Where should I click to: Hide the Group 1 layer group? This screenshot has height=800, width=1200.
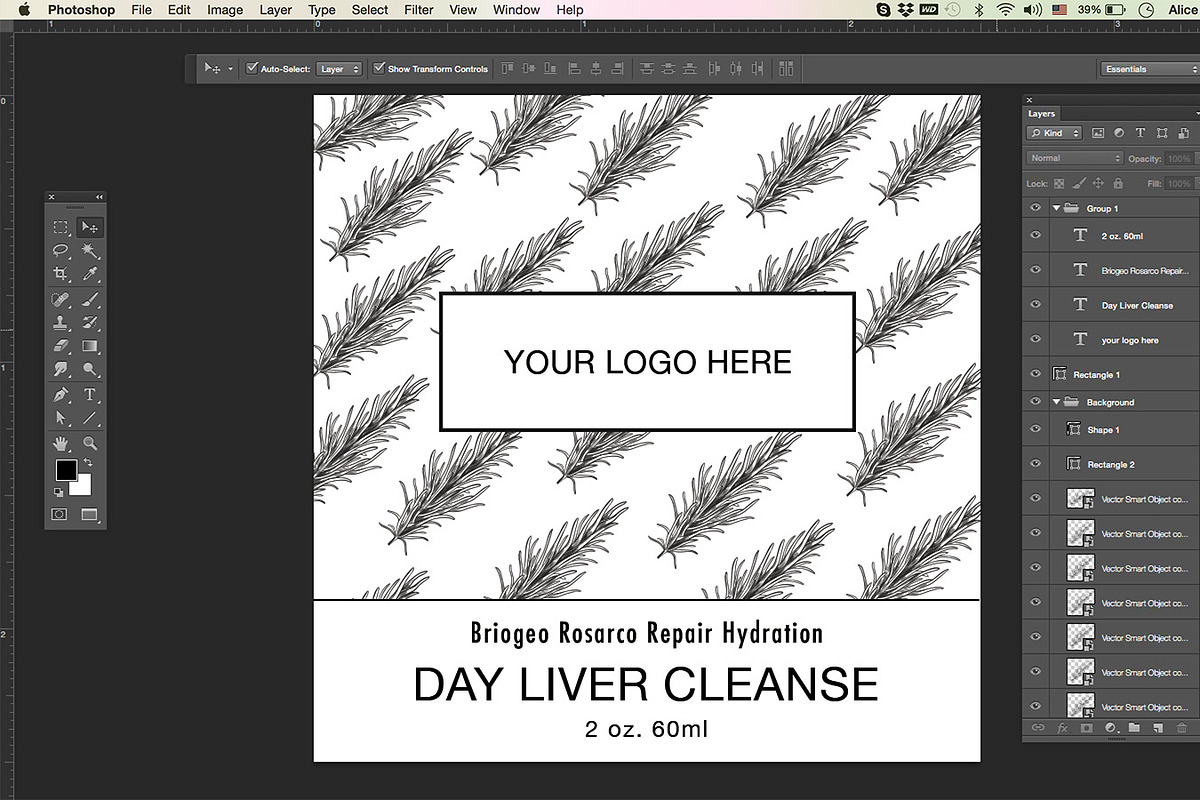(1035, 208)
